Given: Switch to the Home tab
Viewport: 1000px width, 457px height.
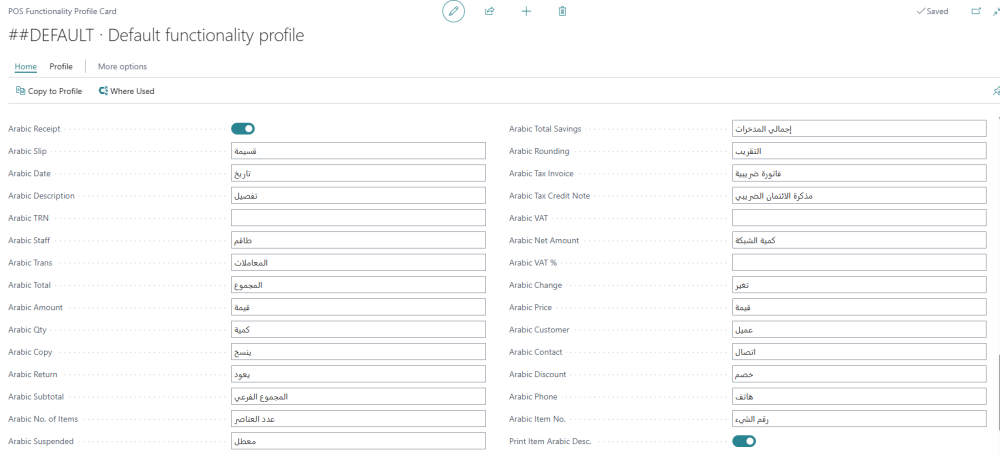Looking at the screenshot, I should click(x=26, y=66).
